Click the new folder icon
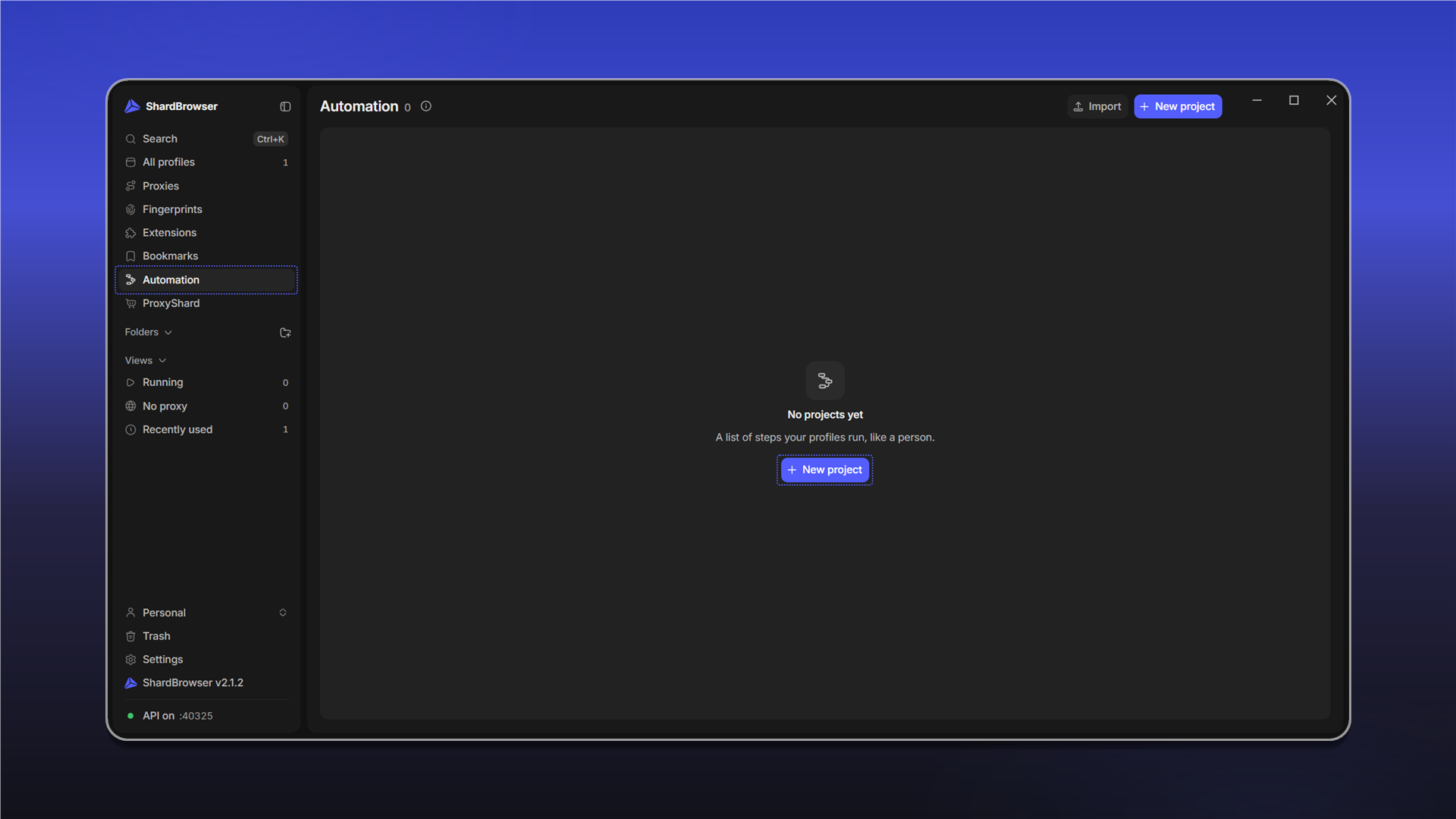 pyautogui.click(x=285, y=333)
